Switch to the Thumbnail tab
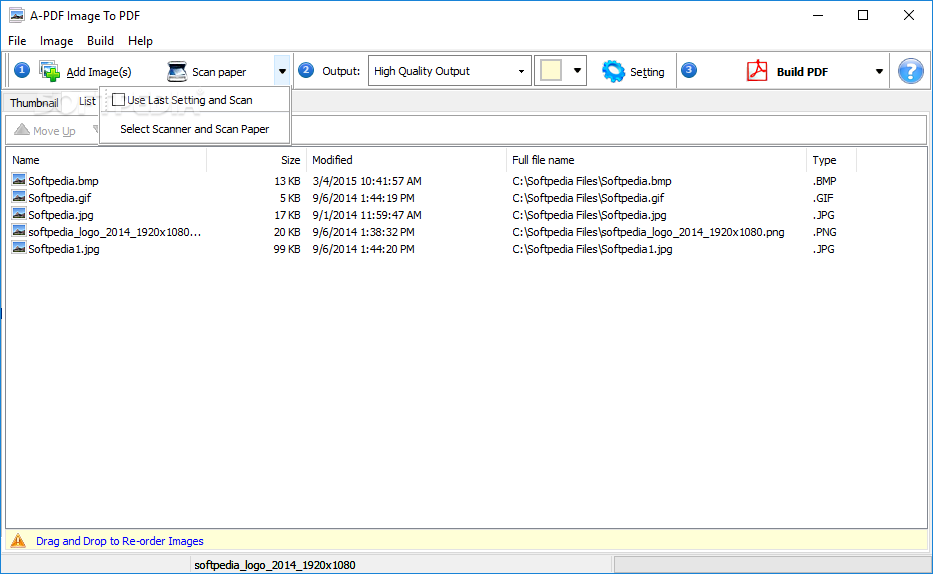The image size is (933, 574). pos(34,103)
